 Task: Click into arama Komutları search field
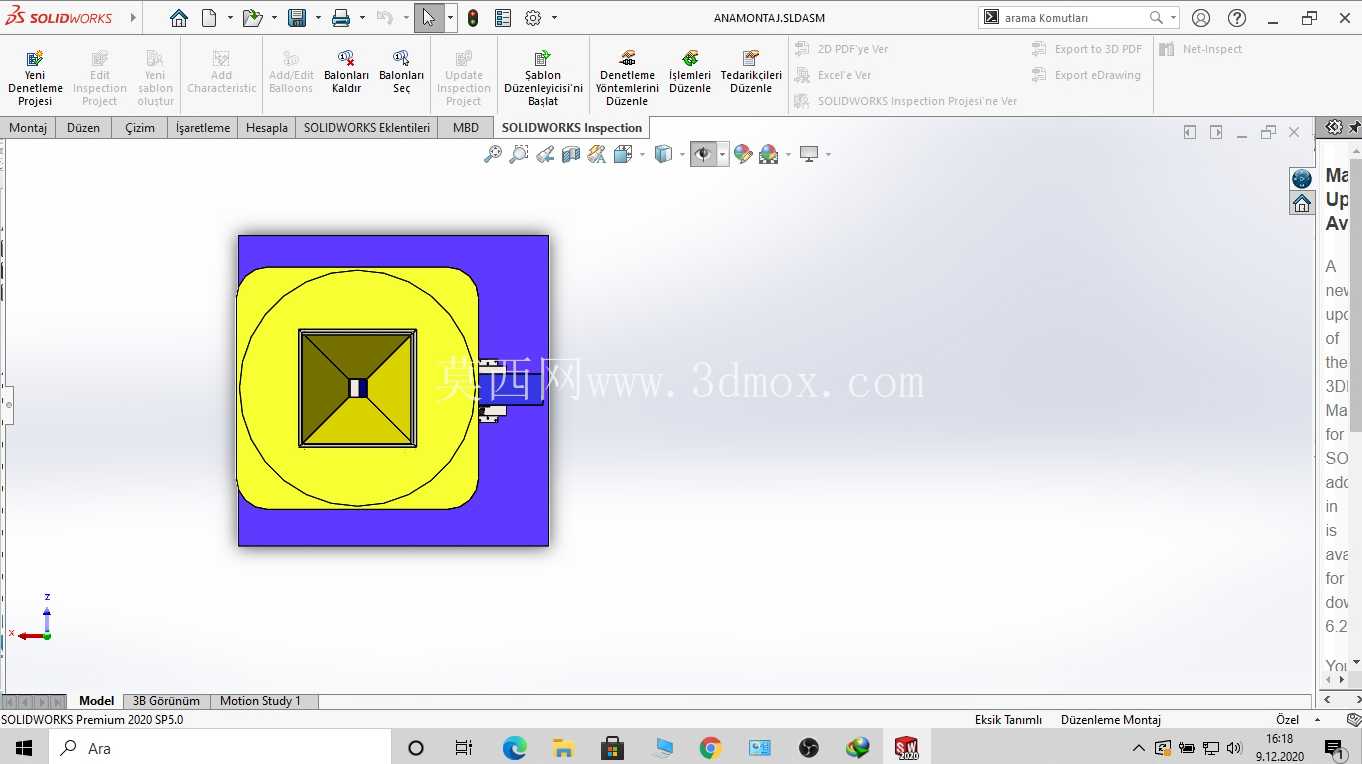[1073, 18]
